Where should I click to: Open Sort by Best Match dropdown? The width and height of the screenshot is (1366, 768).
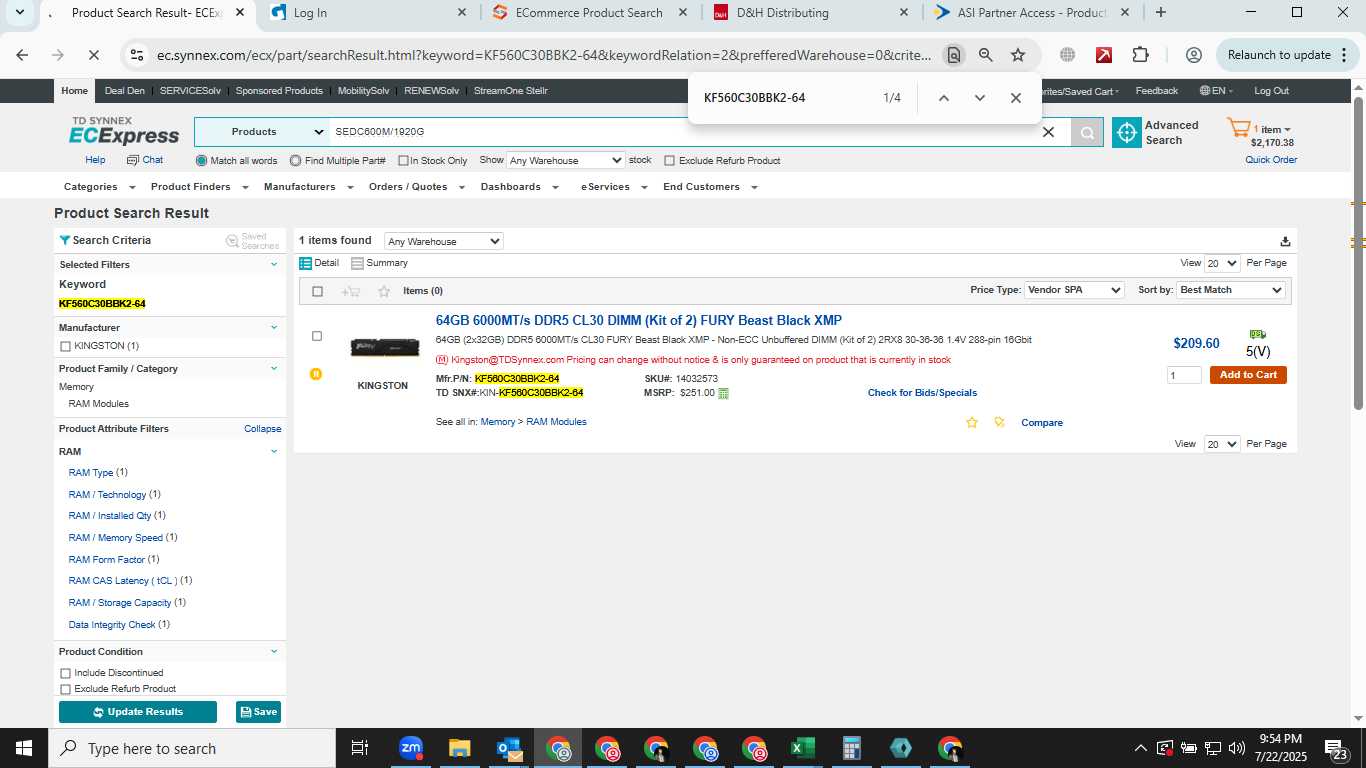click(x=1230, y=290)
